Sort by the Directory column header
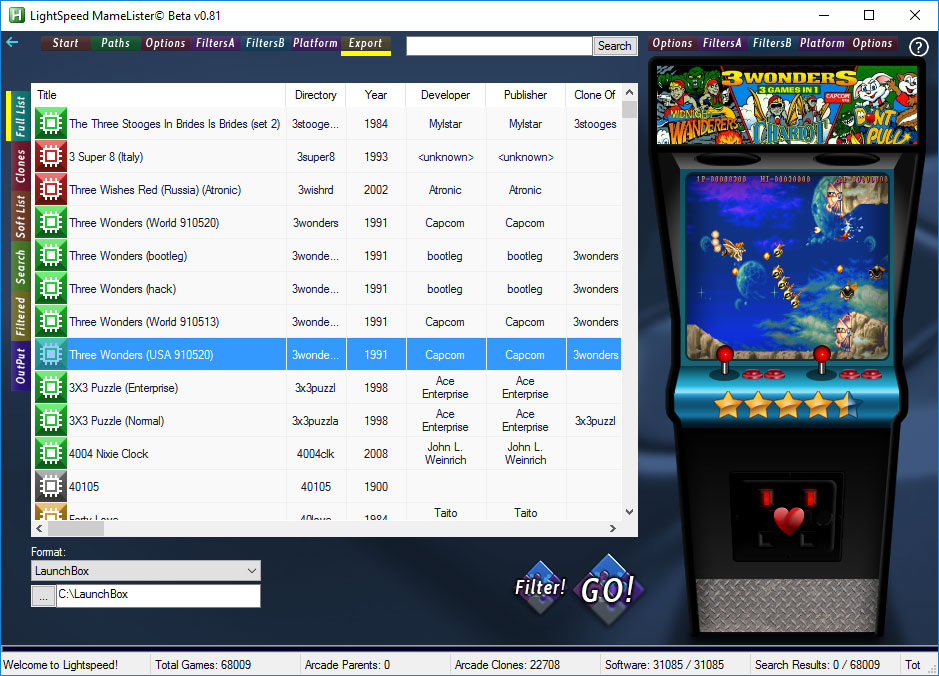The width and height of the screenshot is (939, 676). click(x=316, y=95)
